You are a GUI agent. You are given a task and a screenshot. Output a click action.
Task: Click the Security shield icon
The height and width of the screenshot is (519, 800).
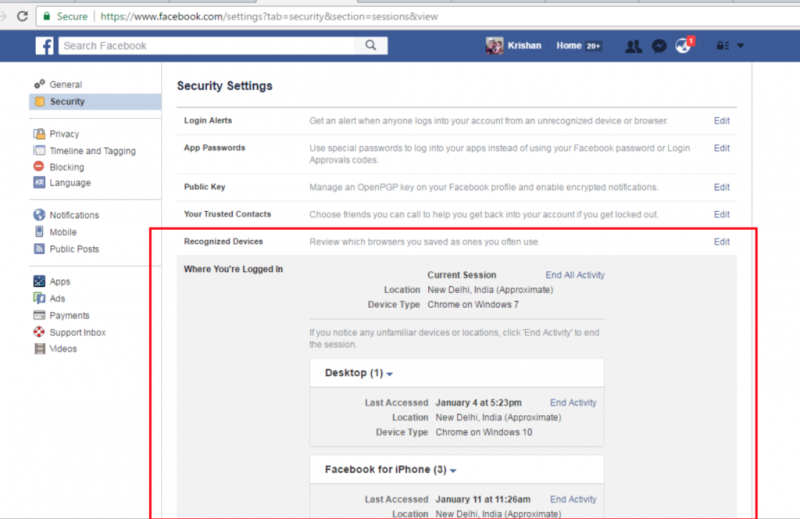point(39,101)
